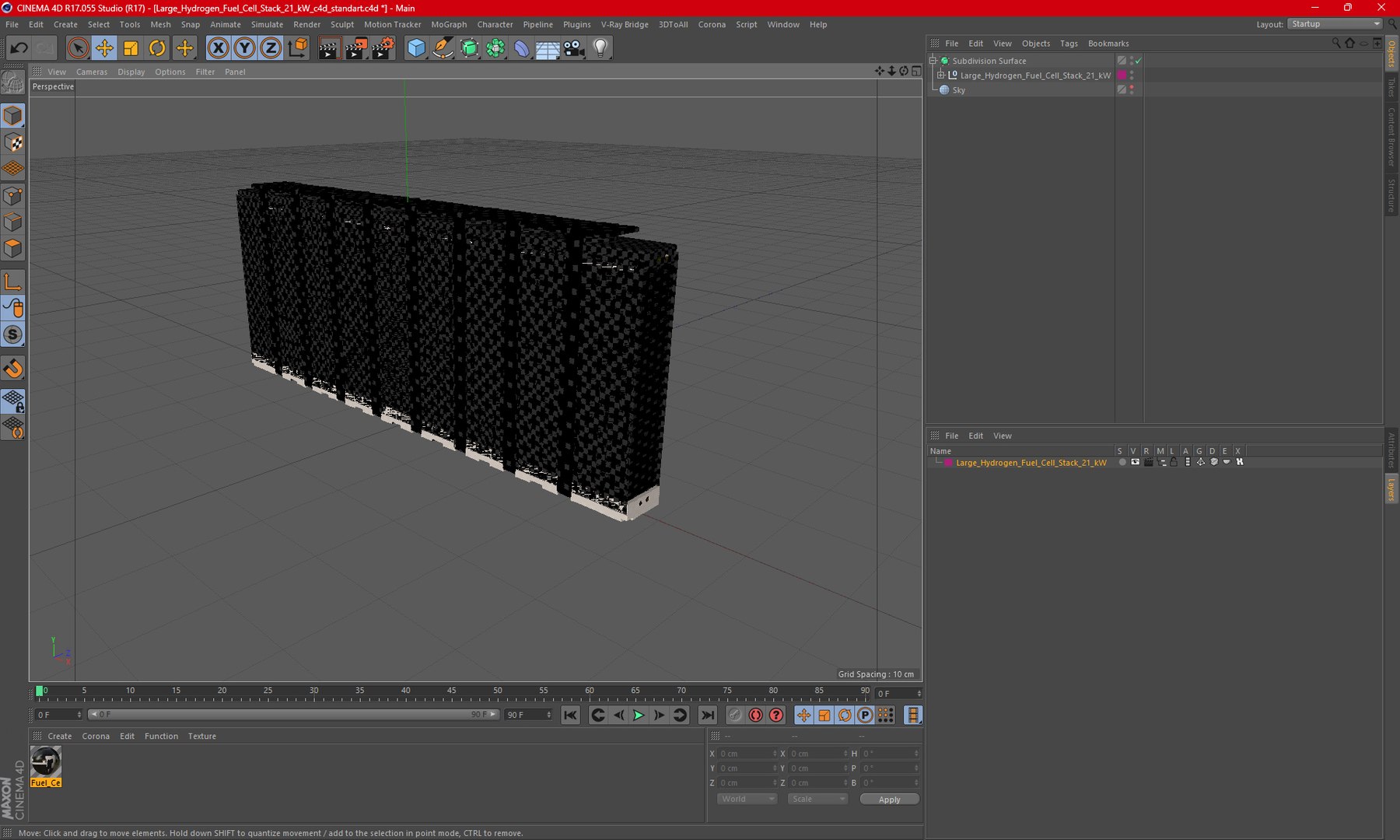This screenshot has width=1400, height=840.
Task: Select the Rotate tool
Action: (x=157, y=48)
